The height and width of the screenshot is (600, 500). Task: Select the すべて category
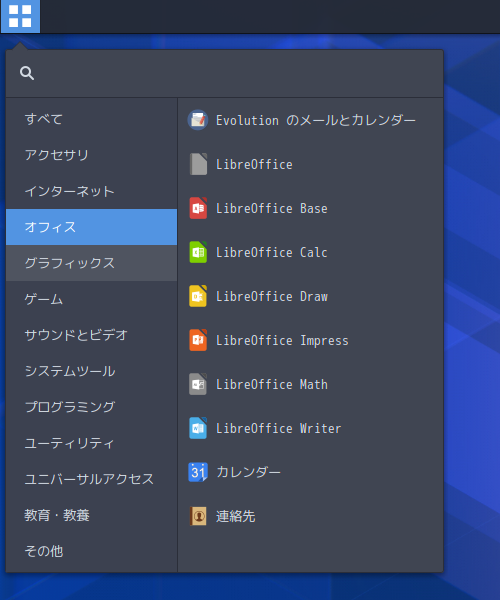tap(91, 119)
